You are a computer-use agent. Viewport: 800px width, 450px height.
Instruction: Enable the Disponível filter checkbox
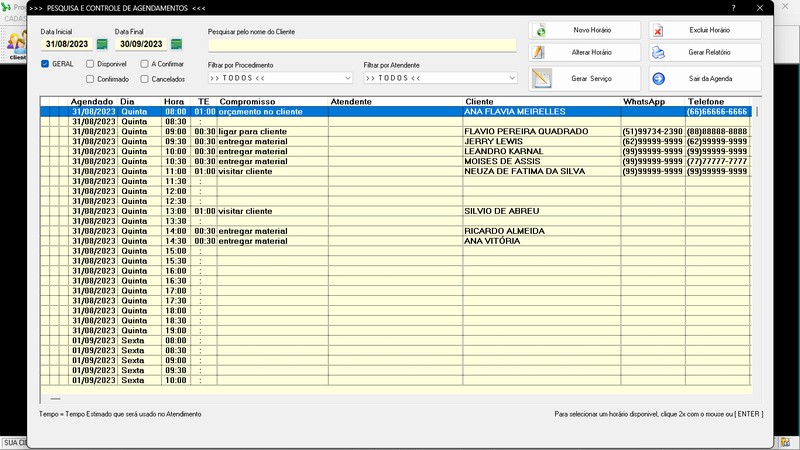coord(90,63)
